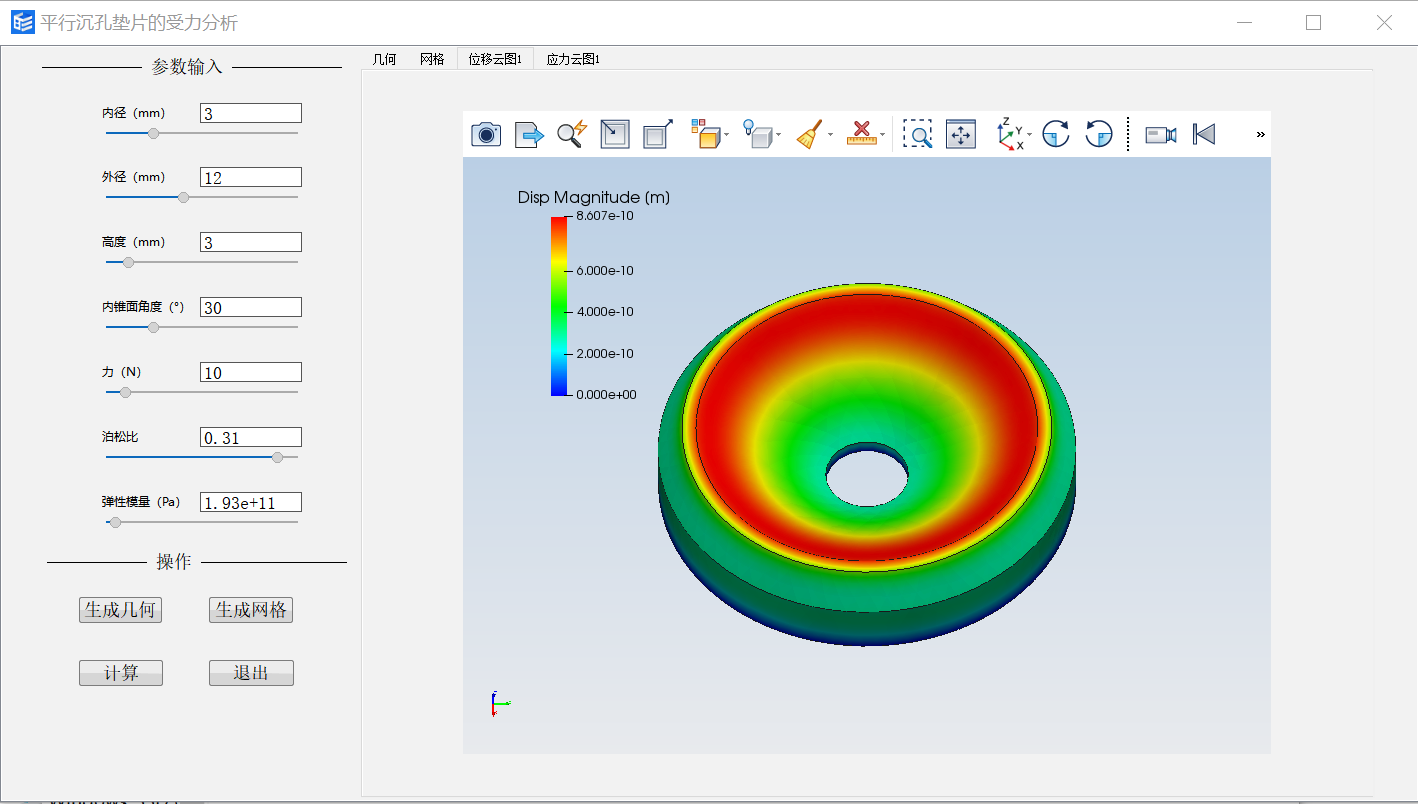Open dropdown arrow beside XYZ axes icon
The width and height of the screenshot is (1418, 804).
(x=1030, y=135)
